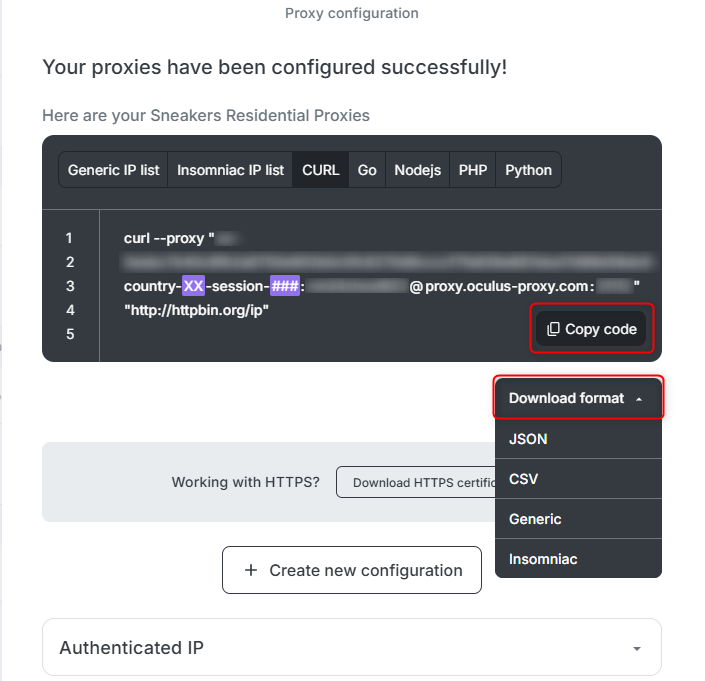This screenshot has height=681, width=705.
Task: Switch to the Generic IP list tab
Action: pyautogui.click(x=113, y=170)
